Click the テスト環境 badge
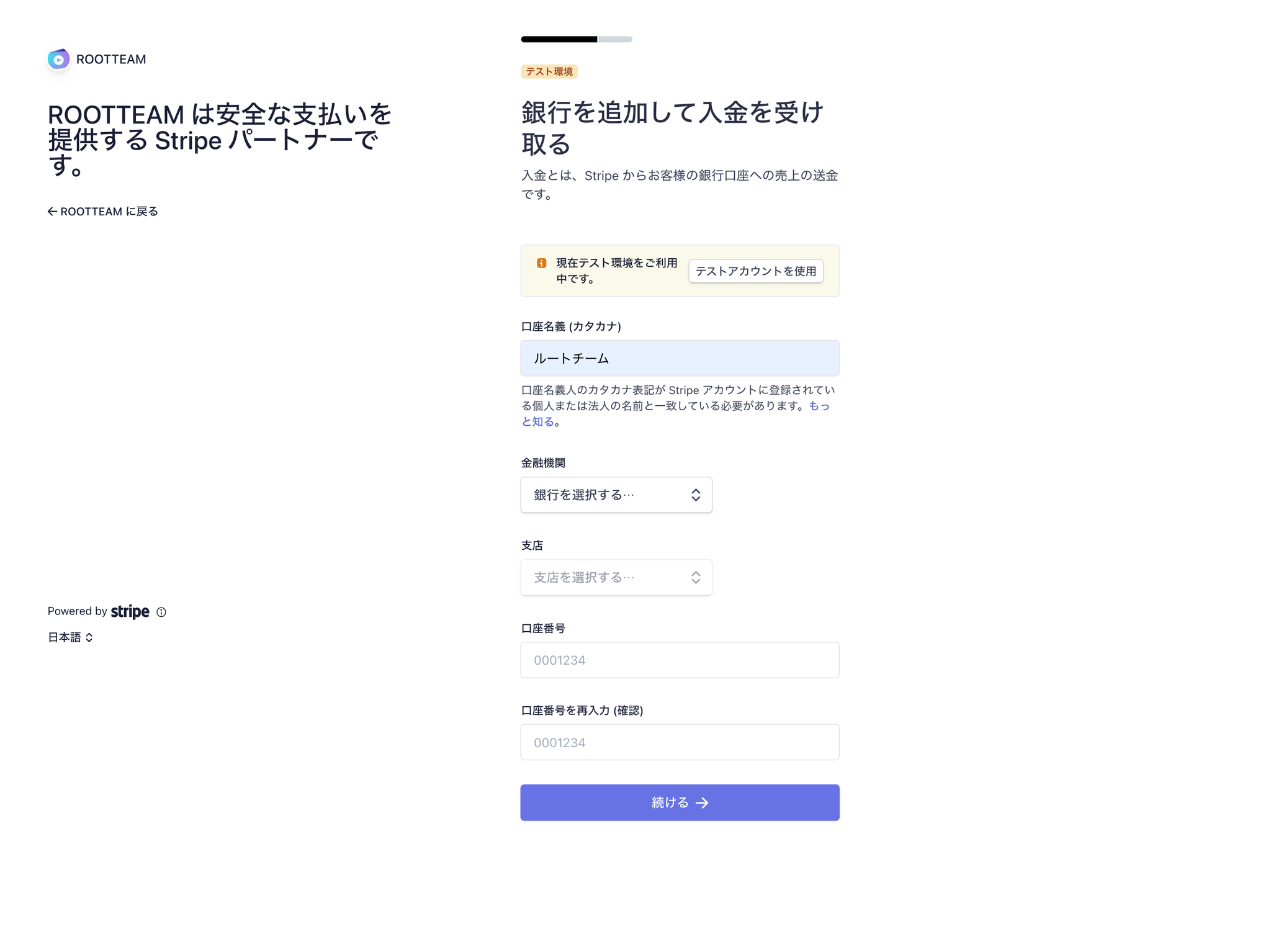 click(x=549, y=71)
